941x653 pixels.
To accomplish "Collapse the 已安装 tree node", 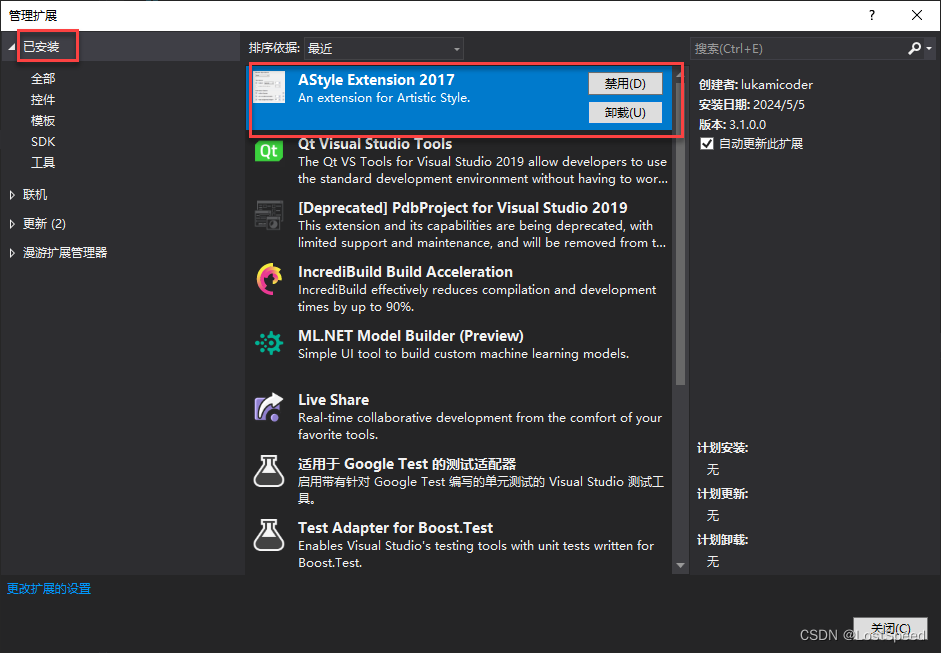I will tap(11, 47).
